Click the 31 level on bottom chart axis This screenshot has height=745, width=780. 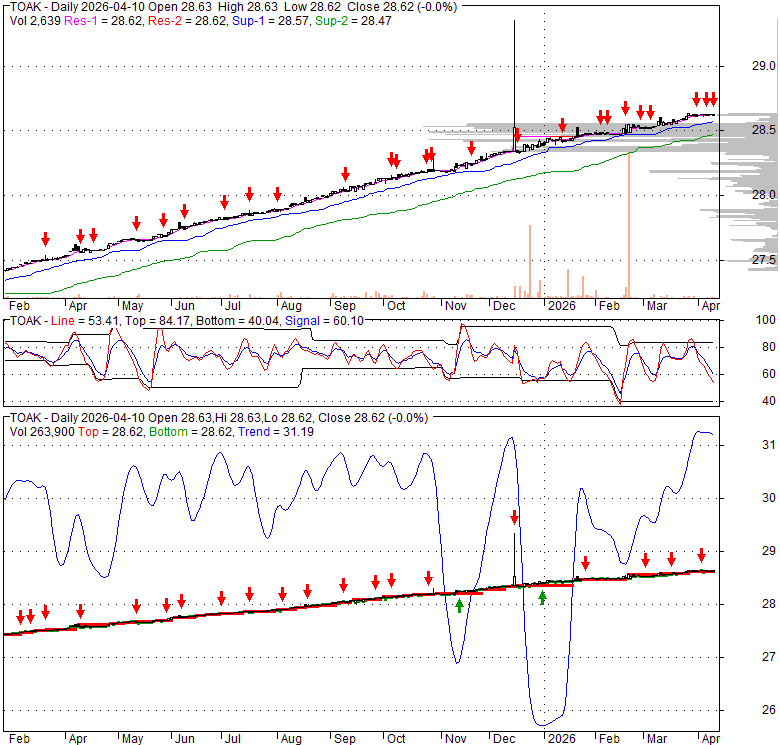[766, 445]
